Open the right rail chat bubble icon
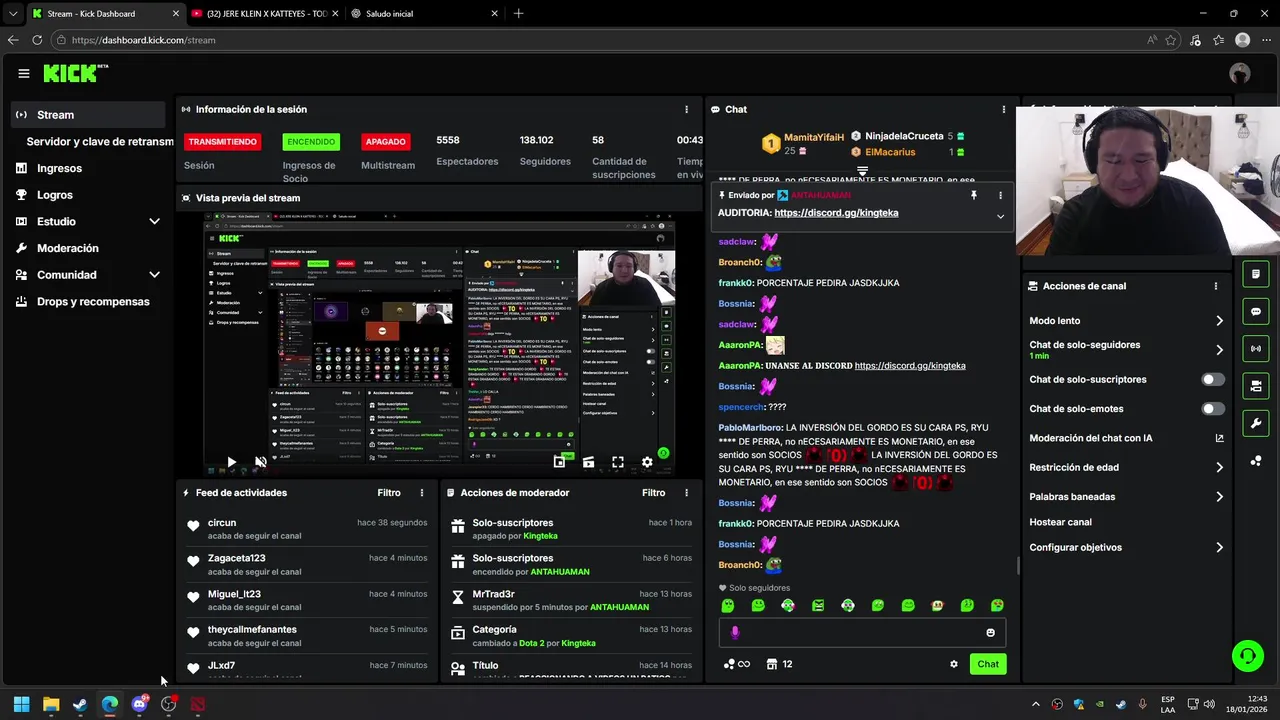Viewport: 1280px width, 720px height. pyautogui.click(x=1256, y=311)
